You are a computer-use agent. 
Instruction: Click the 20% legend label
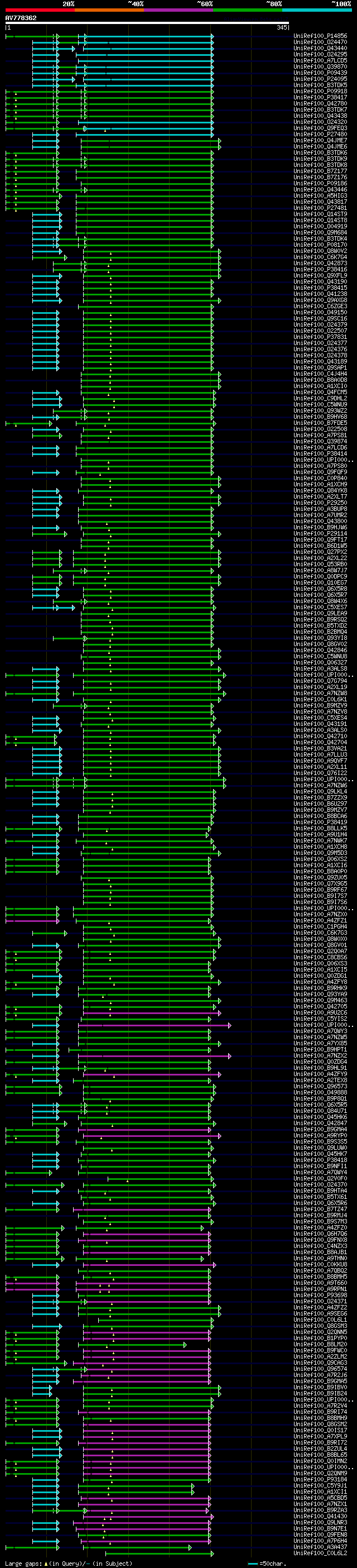point(69,4)
